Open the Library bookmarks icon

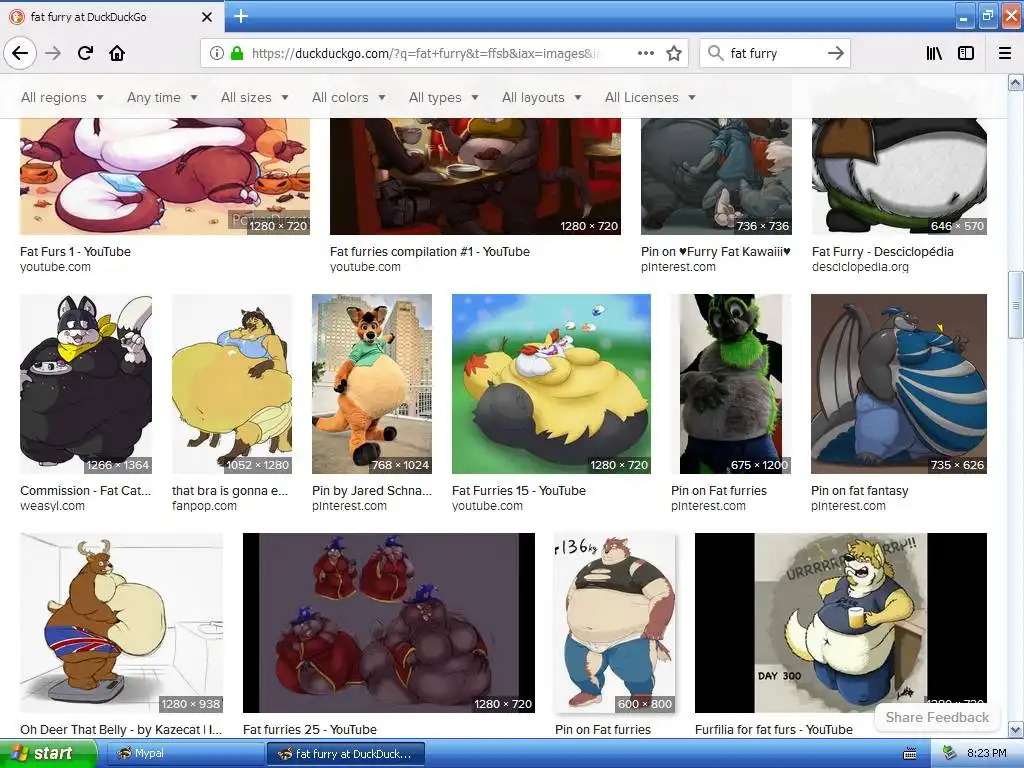pyautogui.click(x=934, y=53)
